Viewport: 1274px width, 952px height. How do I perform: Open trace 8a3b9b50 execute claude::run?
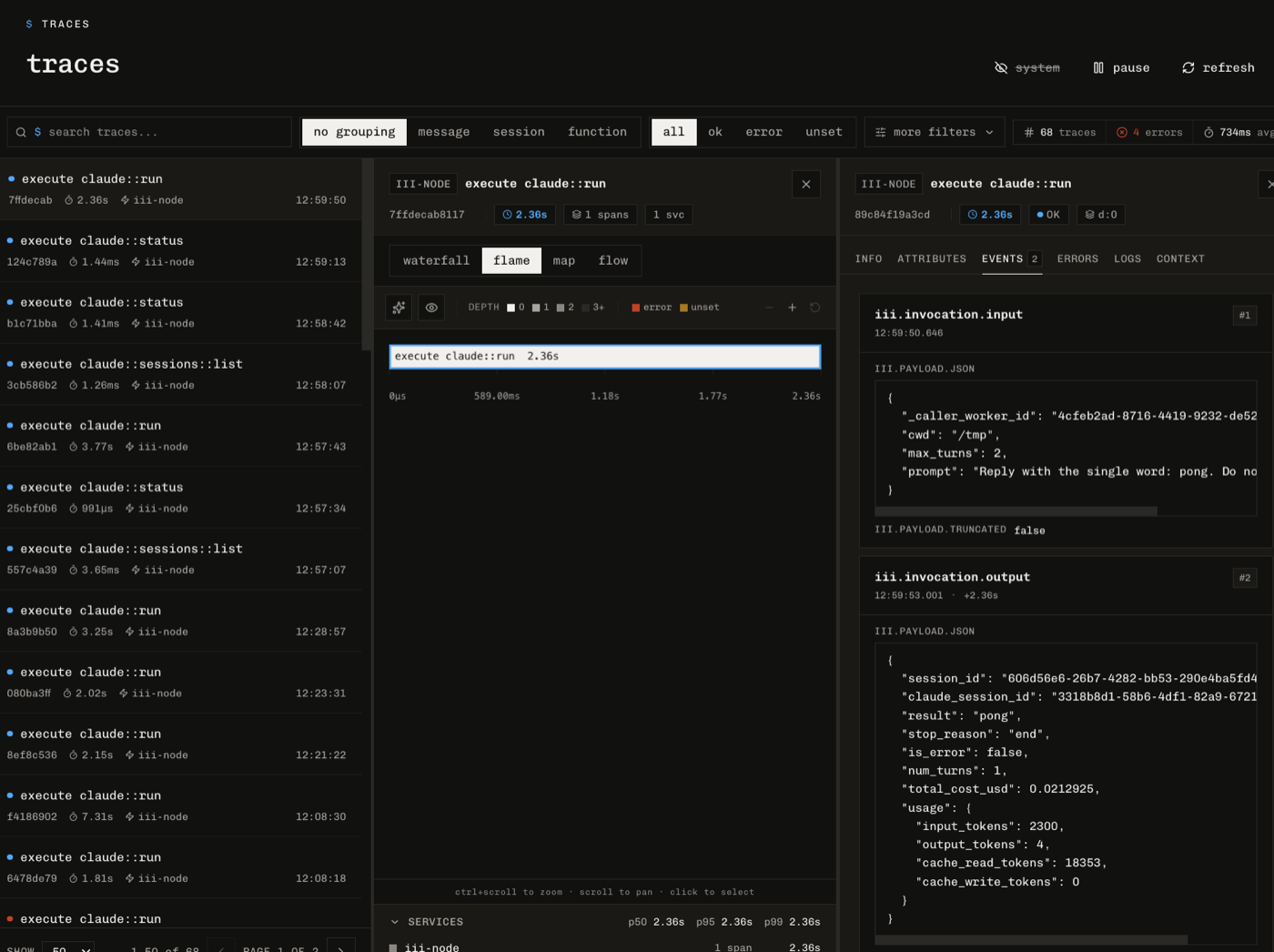181,621
